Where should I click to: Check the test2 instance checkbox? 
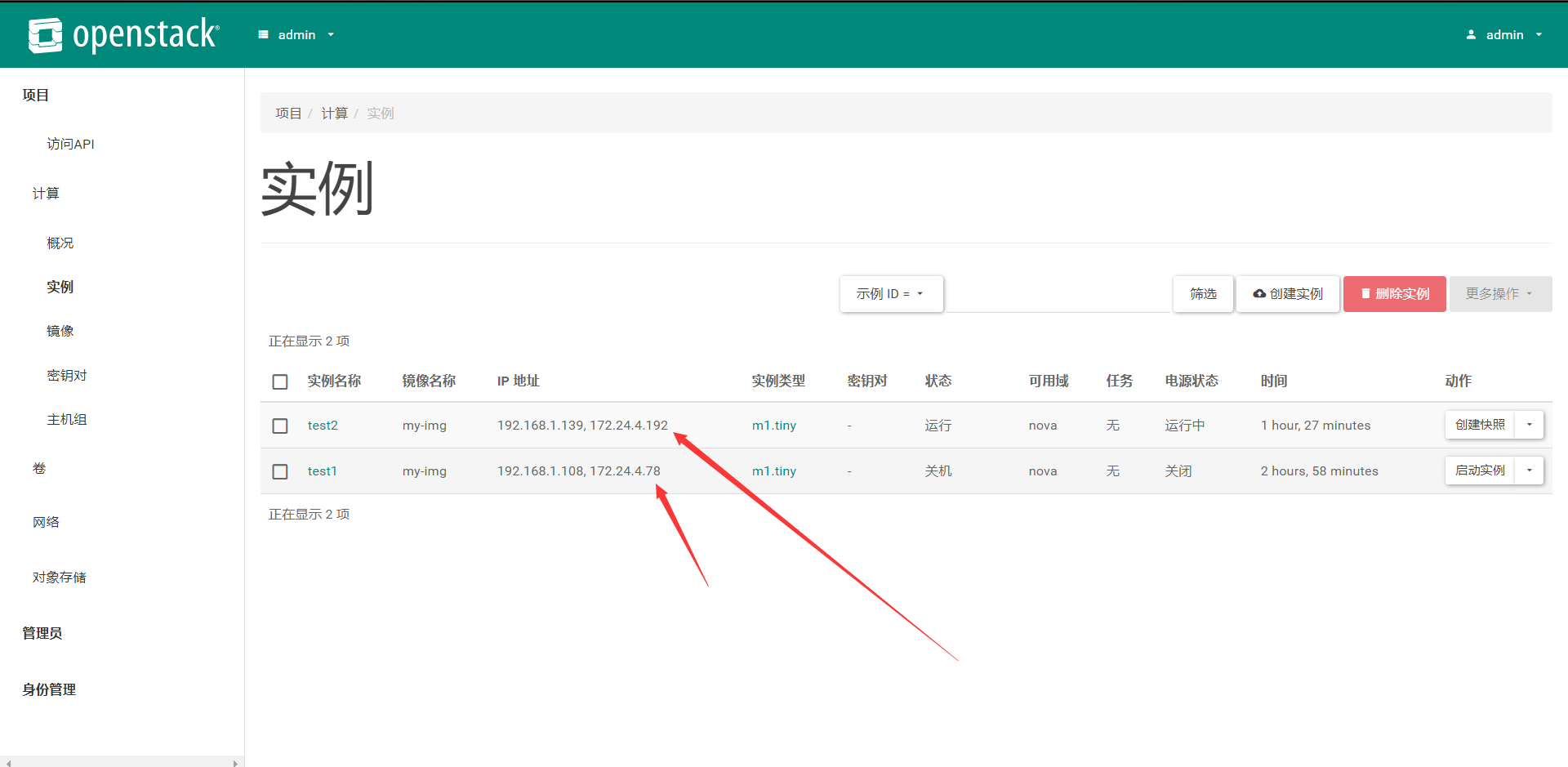click(x=280, y=426)
